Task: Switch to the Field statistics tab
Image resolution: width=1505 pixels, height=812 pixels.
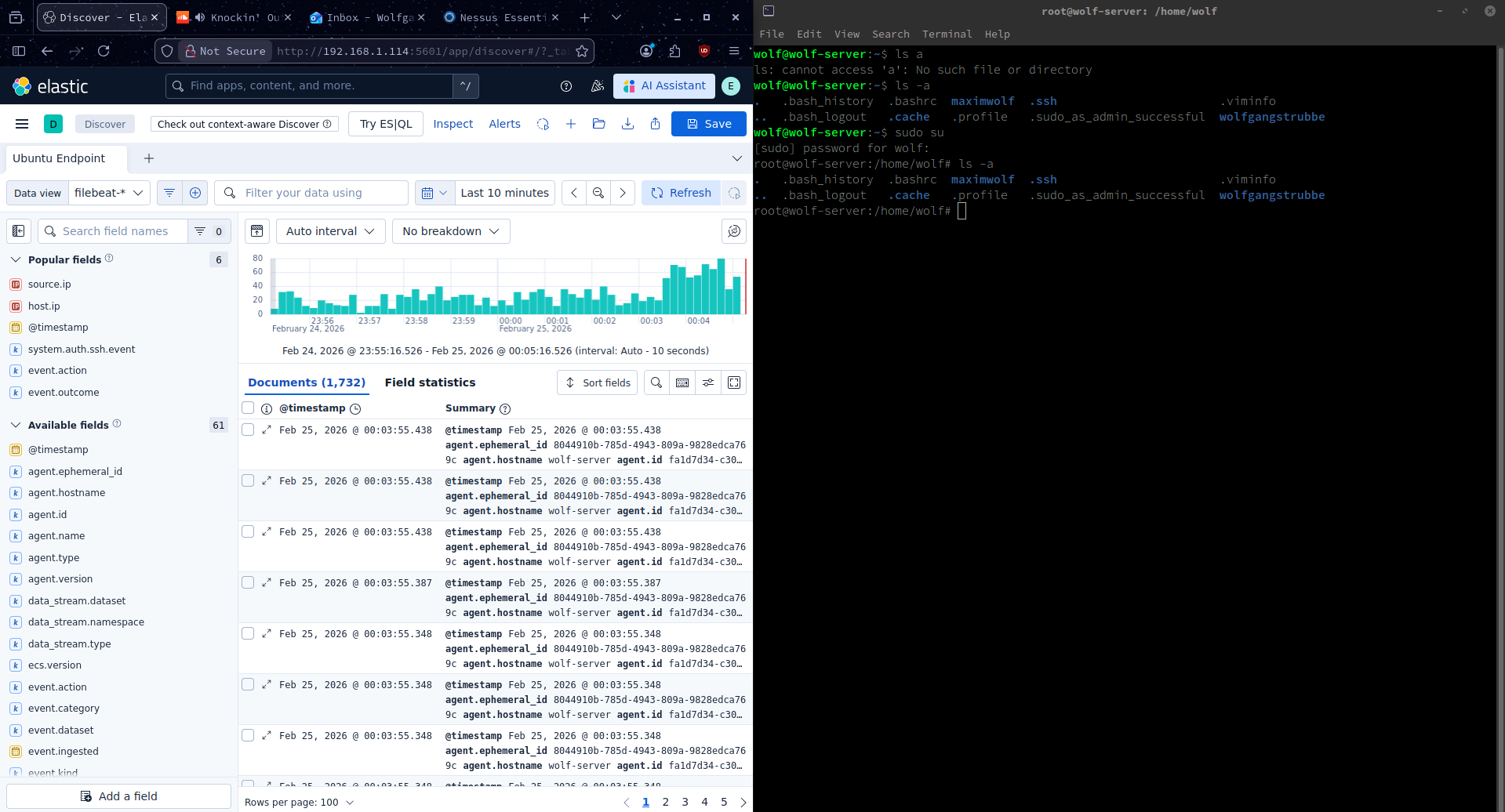Action: 430,382
